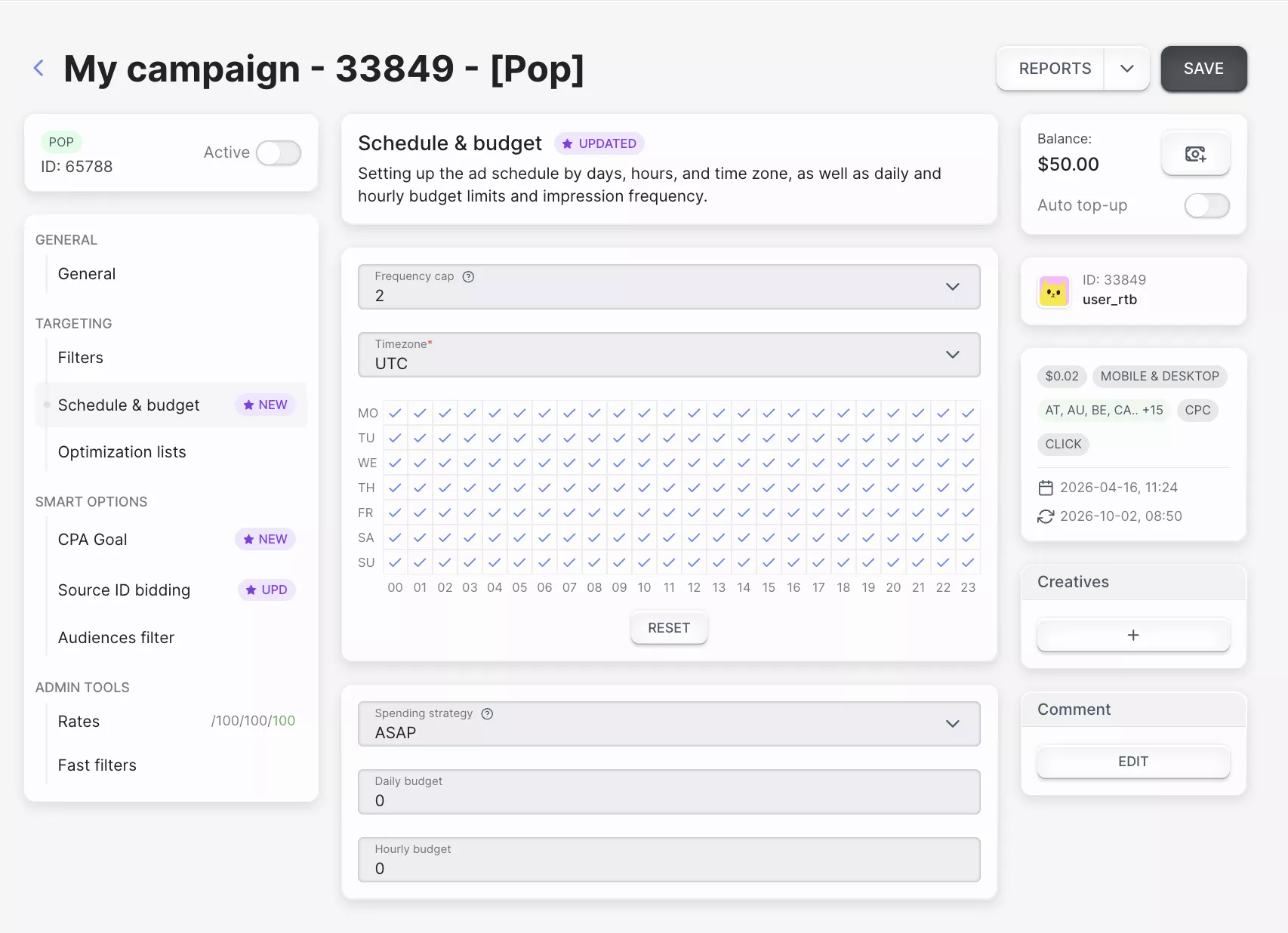
Task: Add a creative with the plus icon
Action: pyautogui.click(x=1132, y=635)
